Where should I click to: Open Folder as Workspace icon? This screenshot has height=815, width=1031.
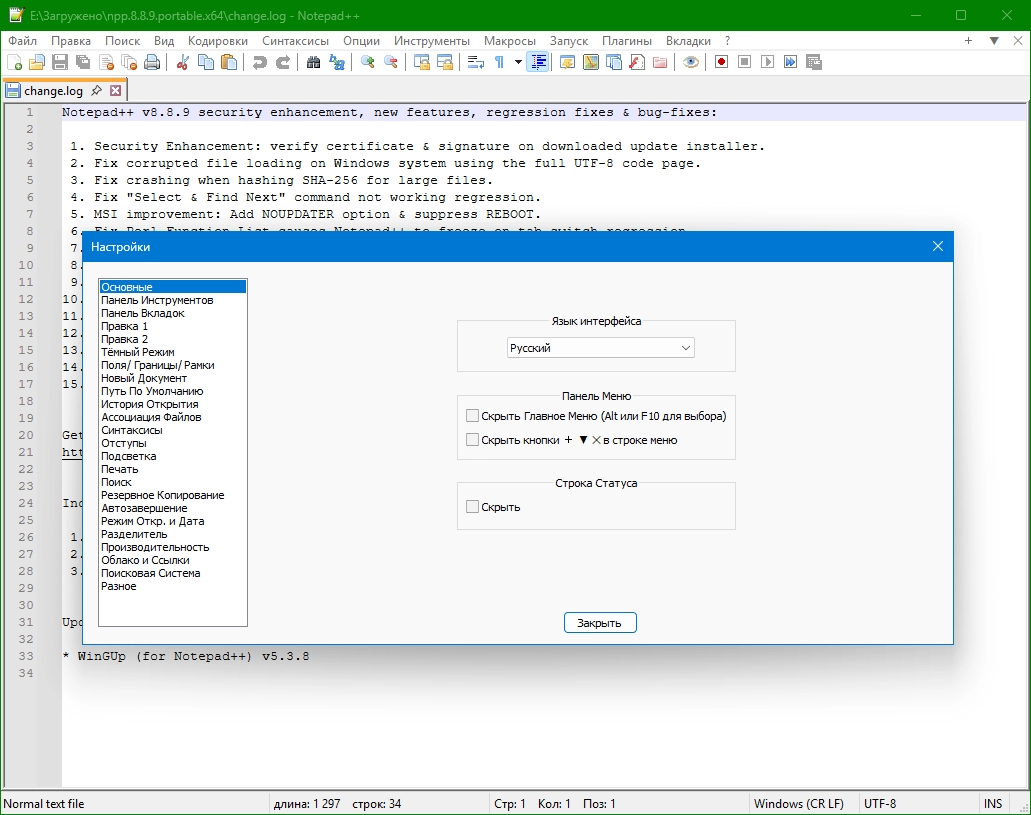(x=659, y=62)
